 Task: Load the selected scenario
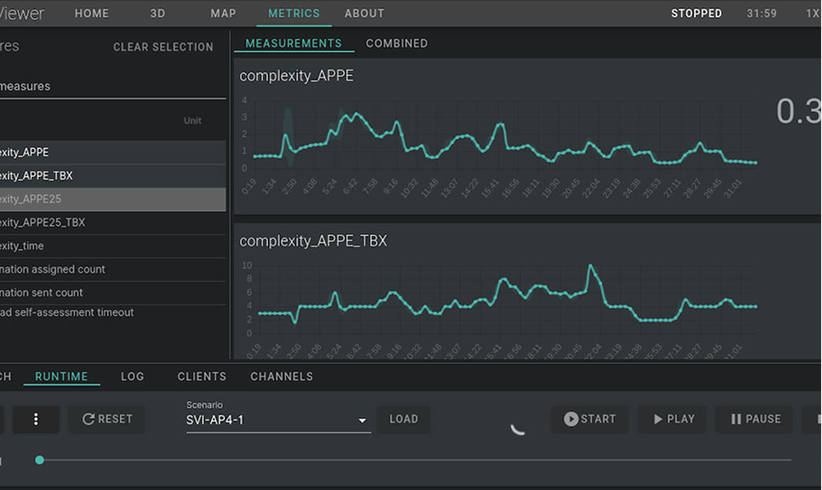coord(404,419)
